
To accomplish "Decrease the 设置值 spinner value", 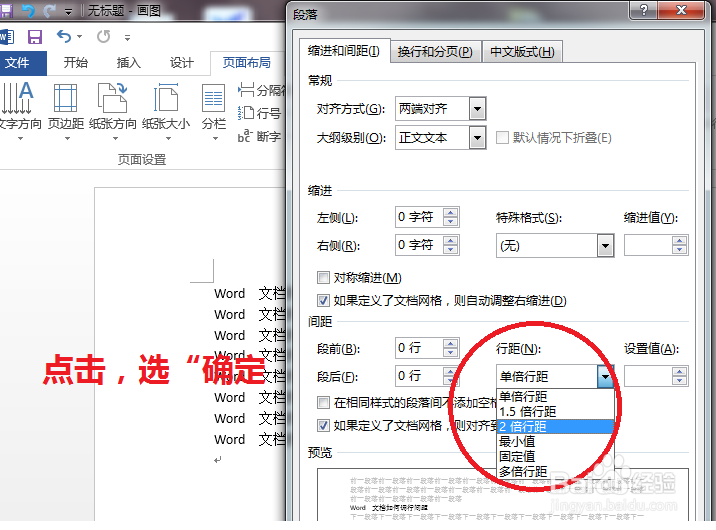I will (x=679, y=382).
